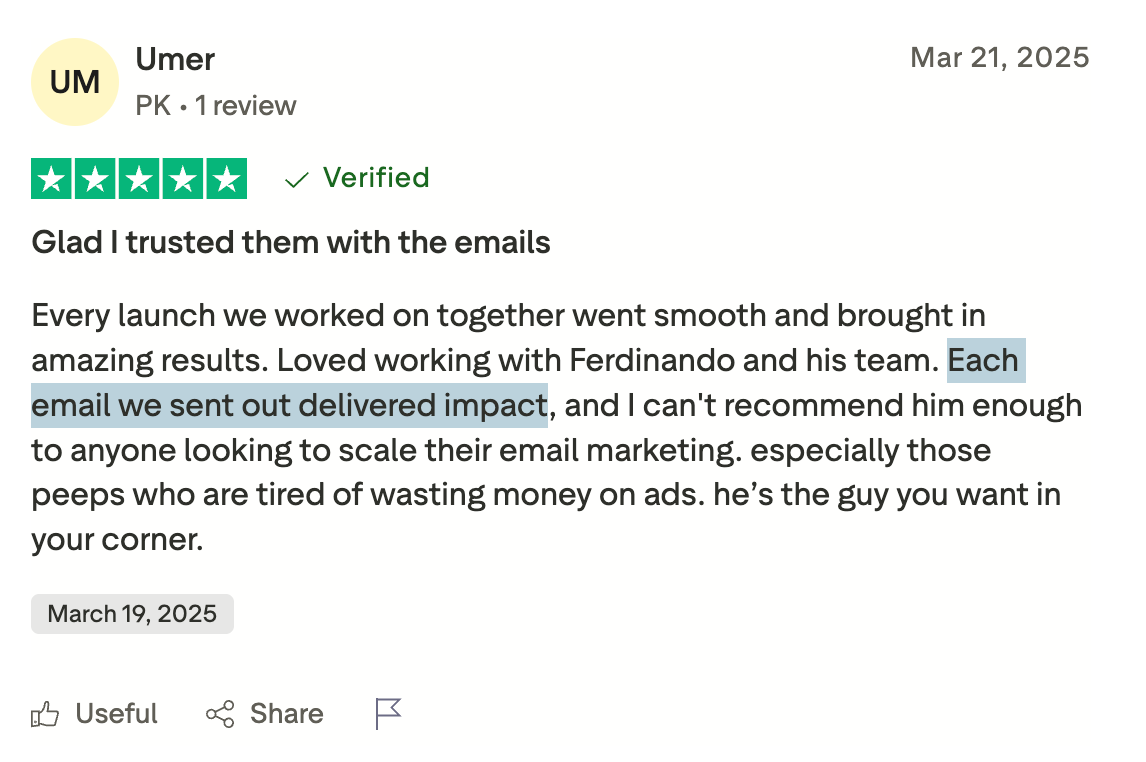Flag this review with the flag icon
This screenshot has width=1146, height=762.
[x=388, y=714]
